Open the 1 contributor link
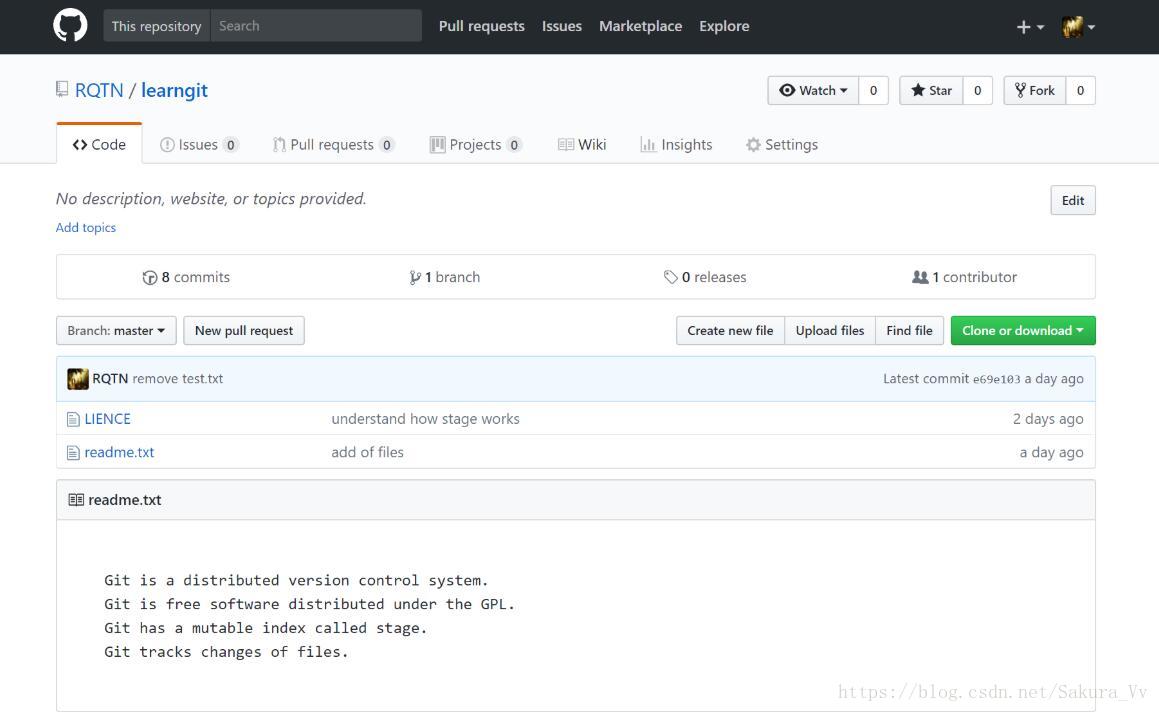This screenshot has height=712, width=1159. (x=965, y=277)
